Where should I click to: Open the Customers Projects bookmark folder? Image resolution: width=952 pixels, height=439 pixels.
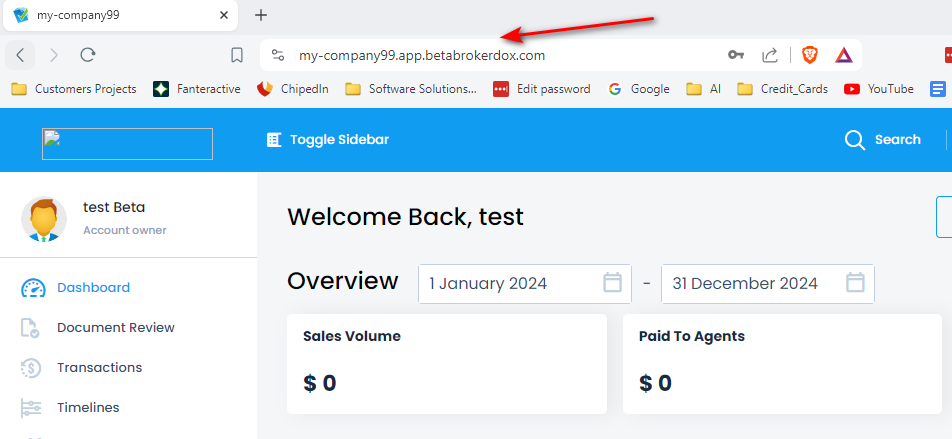pos(74,89)
